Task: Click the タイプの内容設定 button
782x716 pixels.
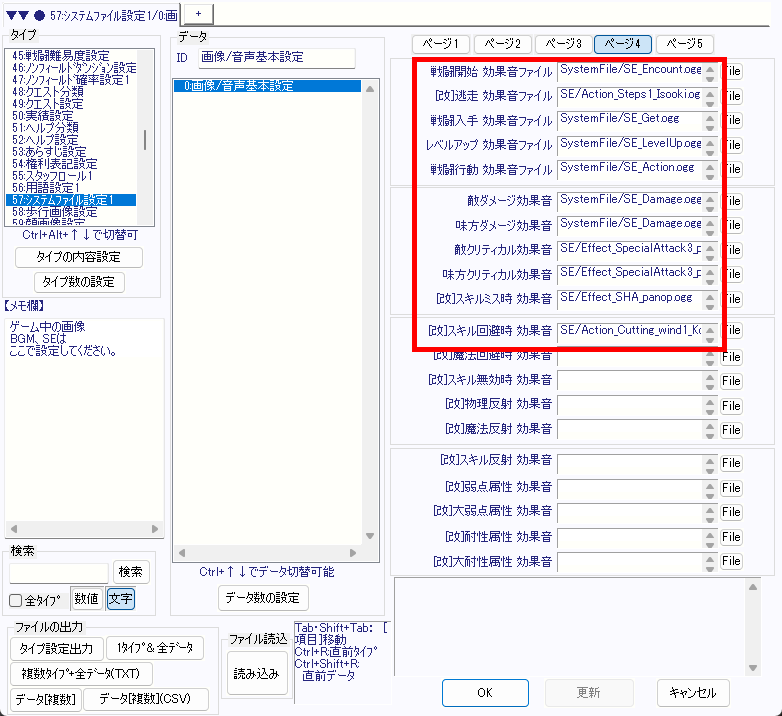Action: pos(79,257)
